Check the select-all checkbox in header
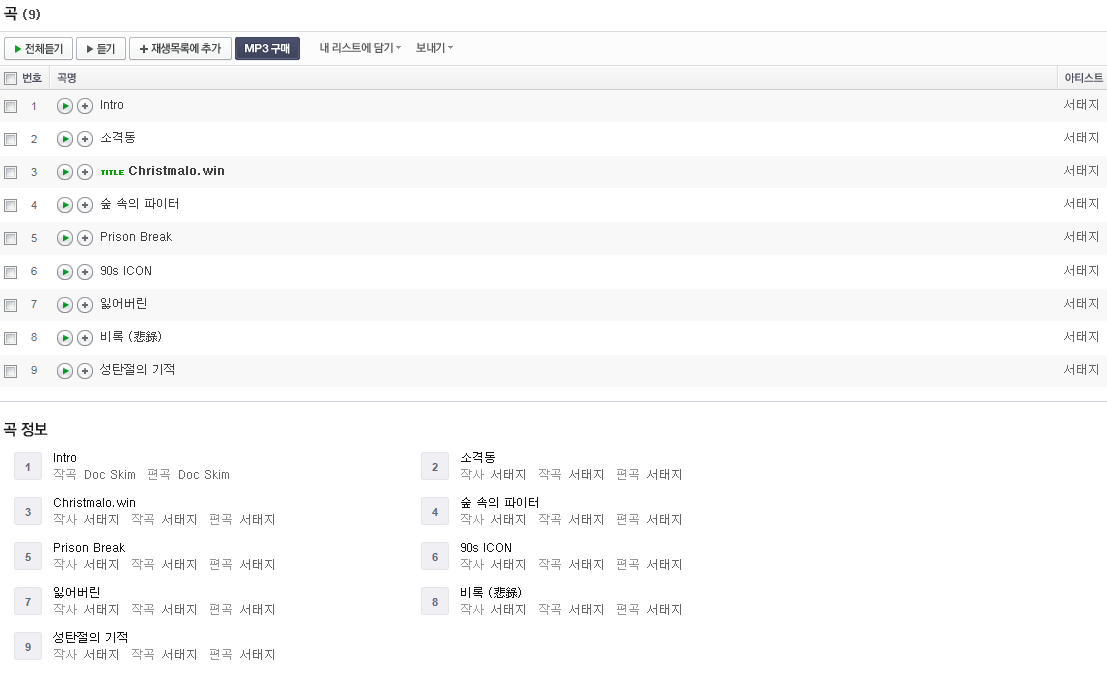The image size is (1107, 683). pos(11,78)
